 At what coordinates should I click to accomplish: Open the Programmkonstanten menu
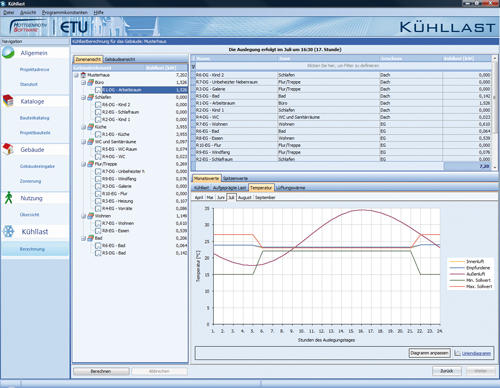click(x=65, y=12)
